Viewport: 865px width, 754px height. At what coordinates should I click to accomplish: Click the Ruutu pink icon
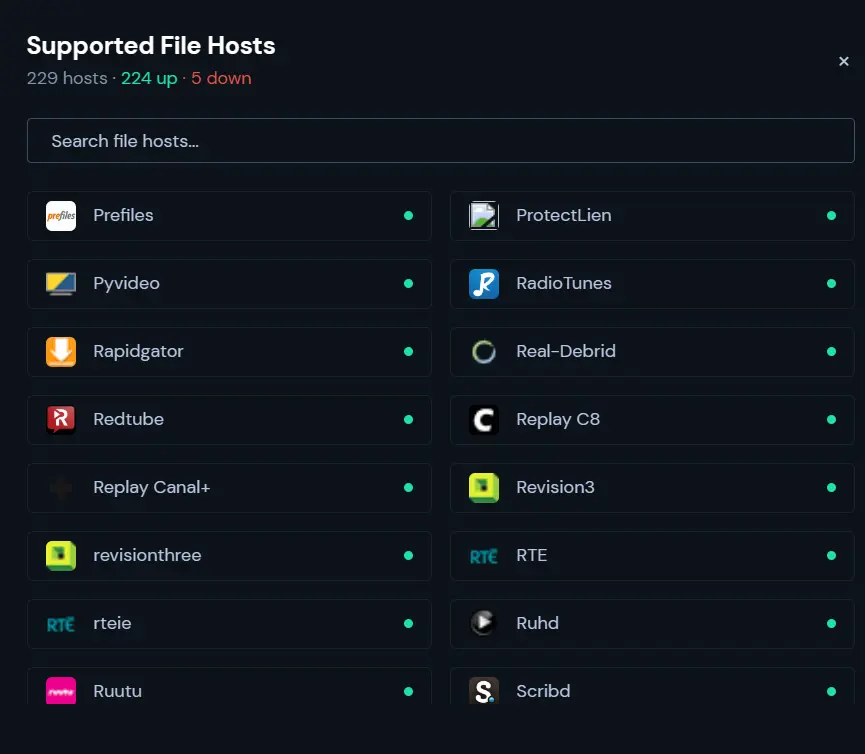tap(61, 691)
